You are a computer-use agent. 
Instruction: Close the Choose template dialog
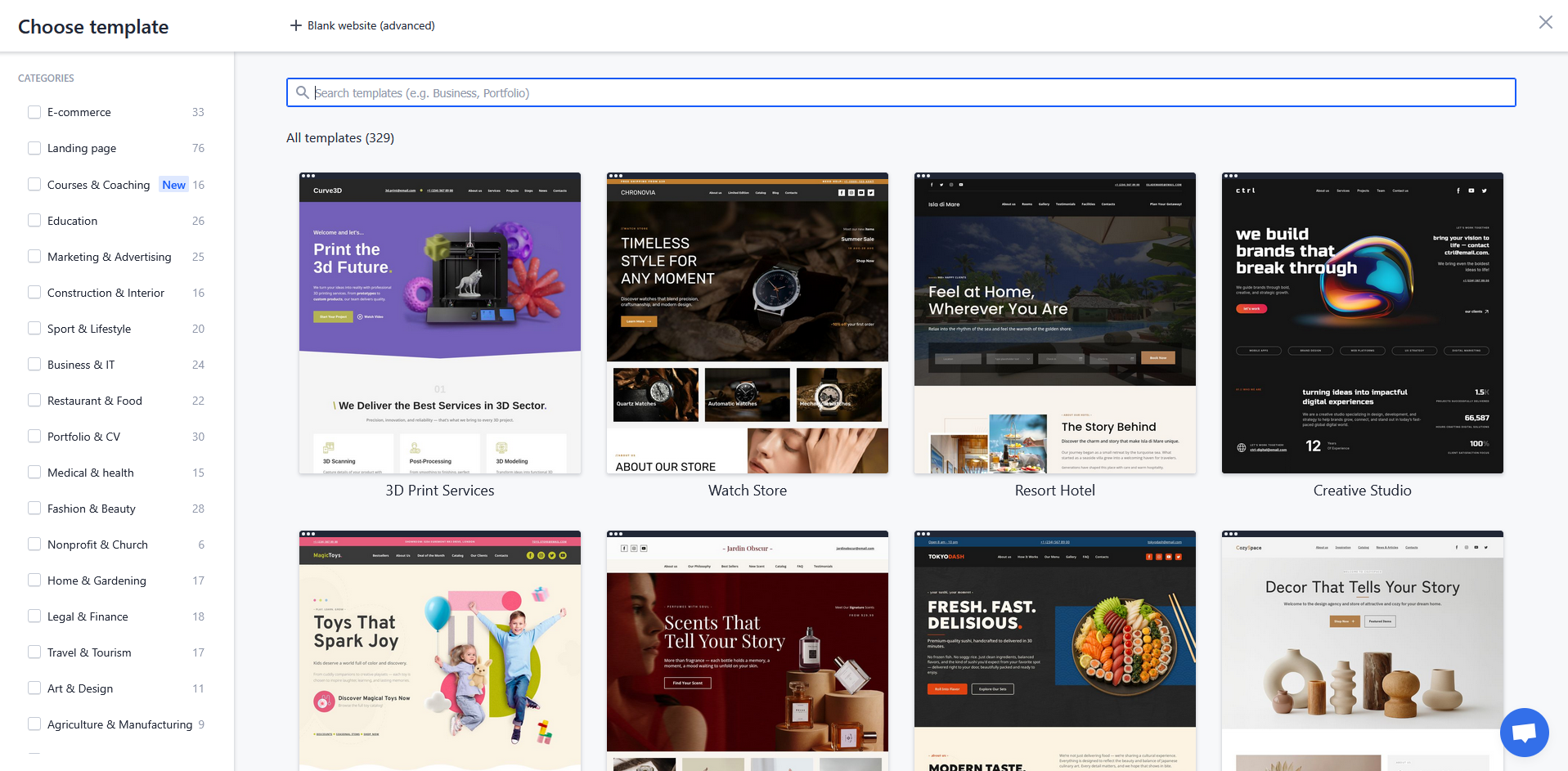coord(1545,22)
